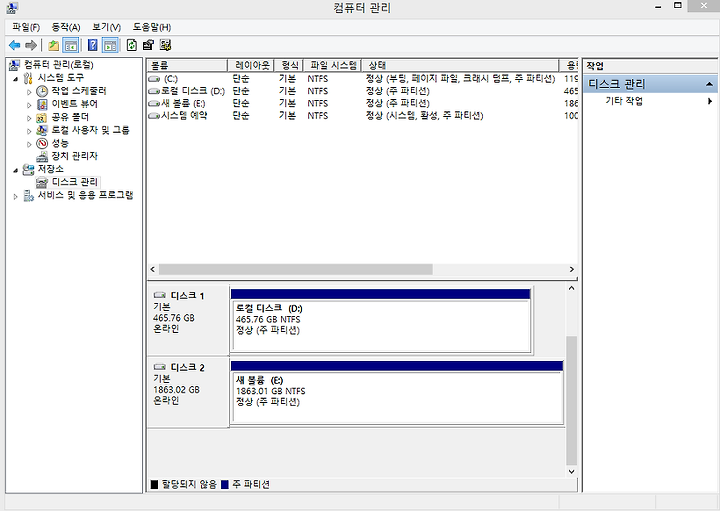The image size is (720, 511).
Task: Sort by the 파일 시스템 column header
Action: click(x=332, y=65)
